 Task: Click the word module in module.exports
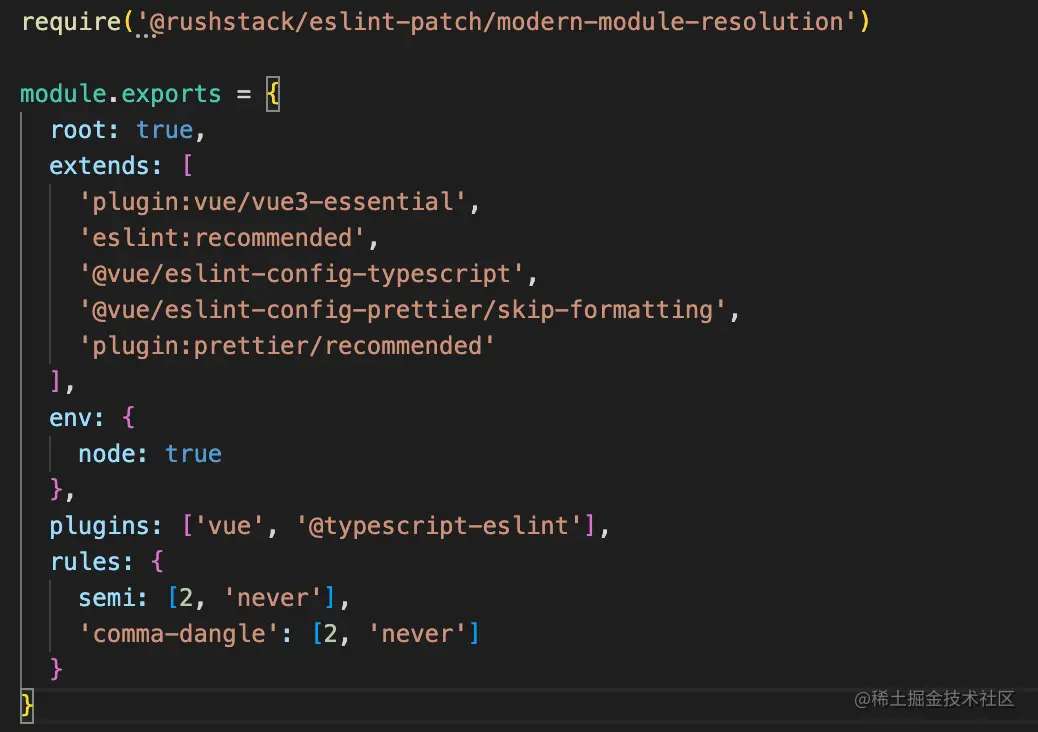coord(64,93)
